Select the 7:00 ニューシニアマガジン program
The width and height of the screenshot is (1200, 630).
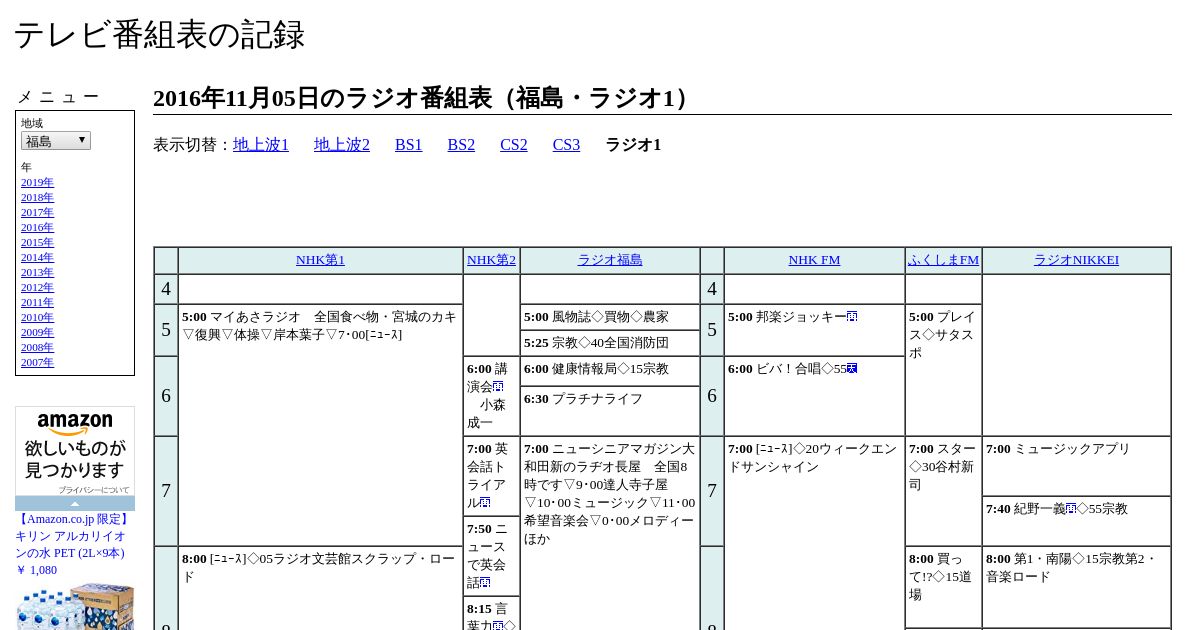pos(610,533)
